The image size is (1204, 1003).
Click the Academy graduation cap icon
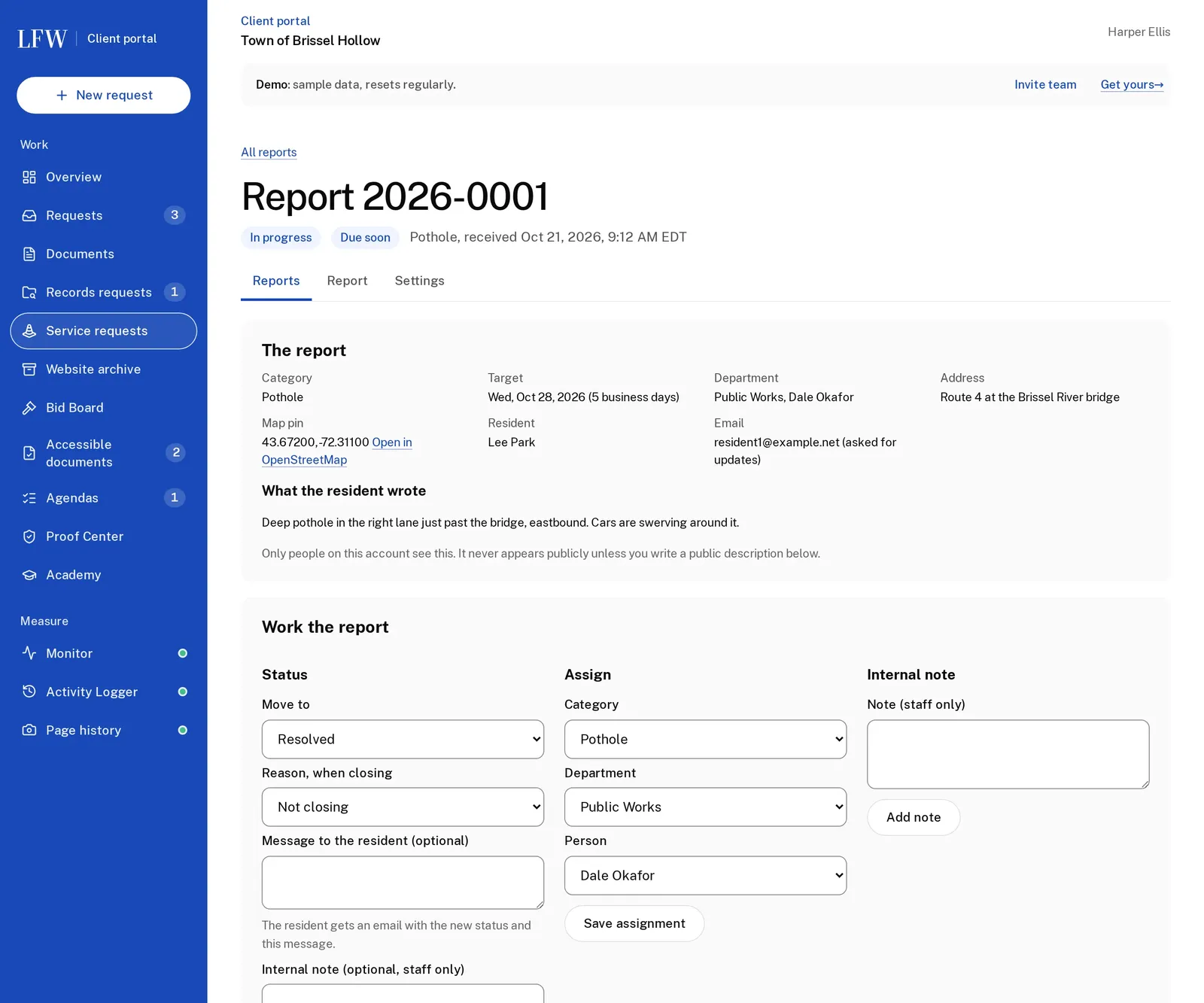pos(29,574)
